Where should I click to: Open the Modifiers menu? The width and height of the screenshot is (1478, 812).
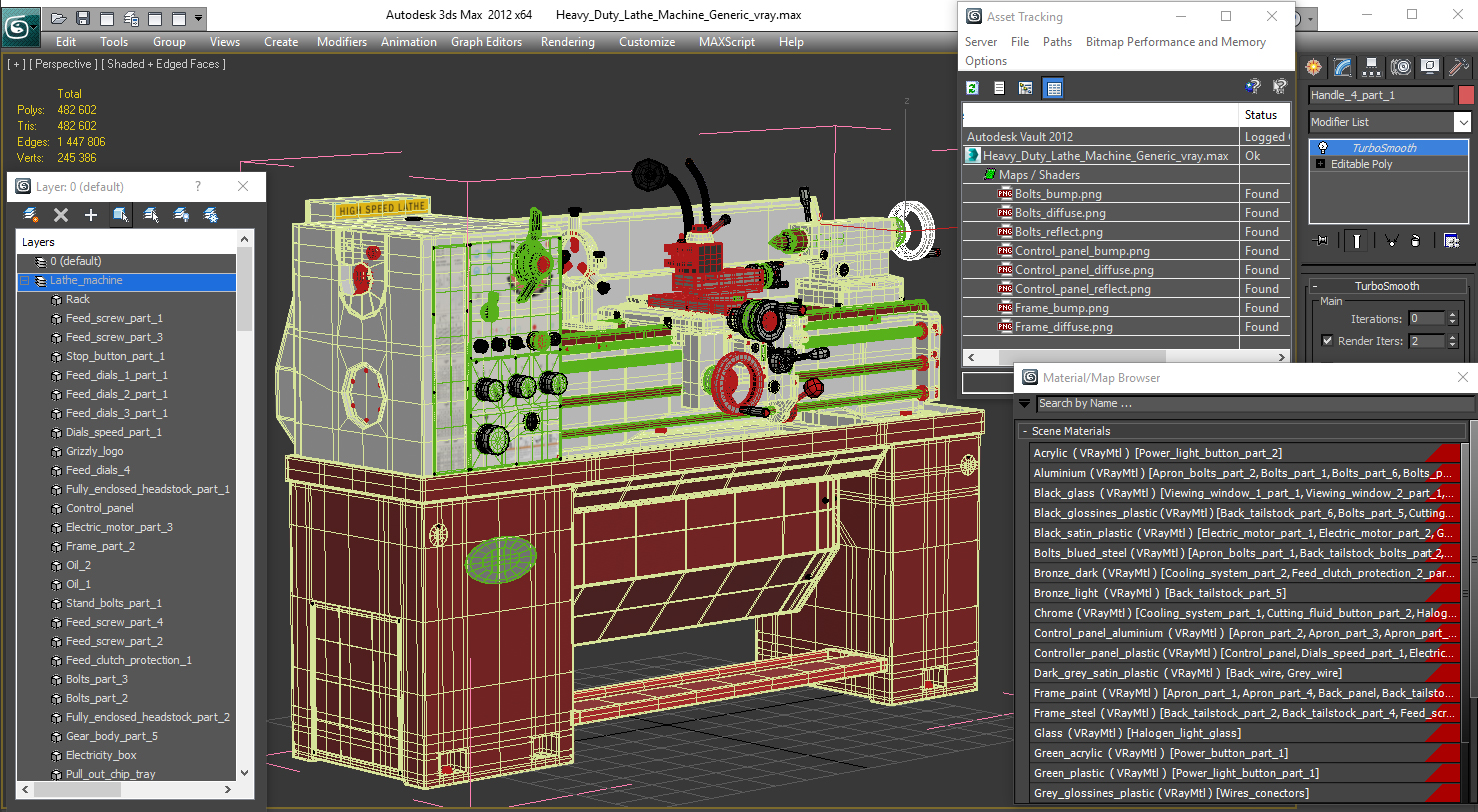click(342, 42)
